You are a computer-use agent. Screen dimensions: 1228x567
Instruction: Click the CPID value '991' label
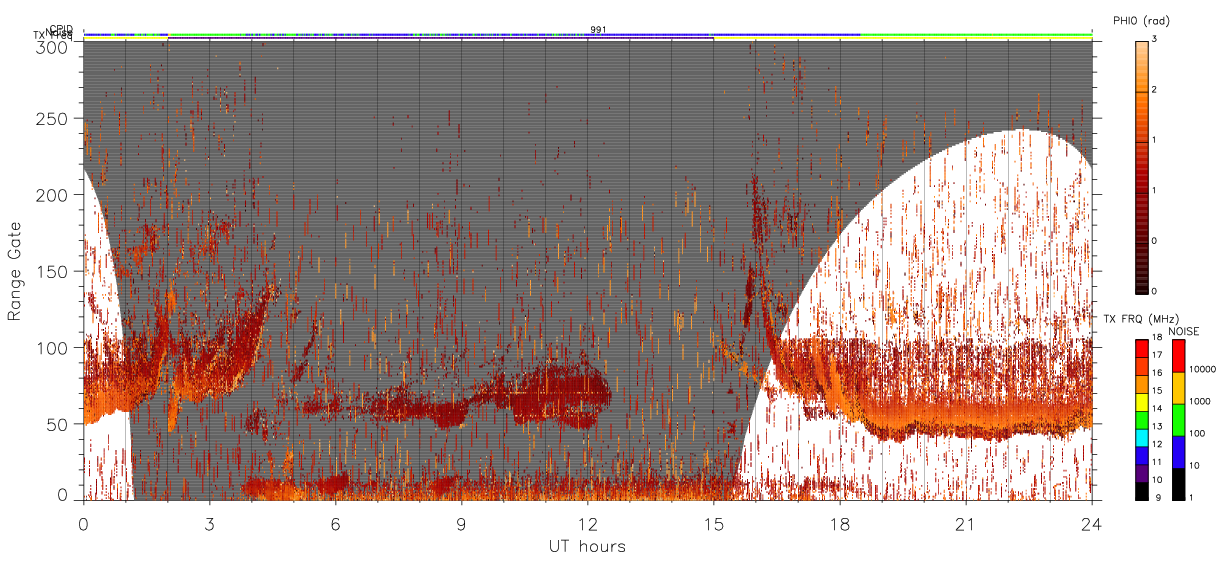coord(598,30)
